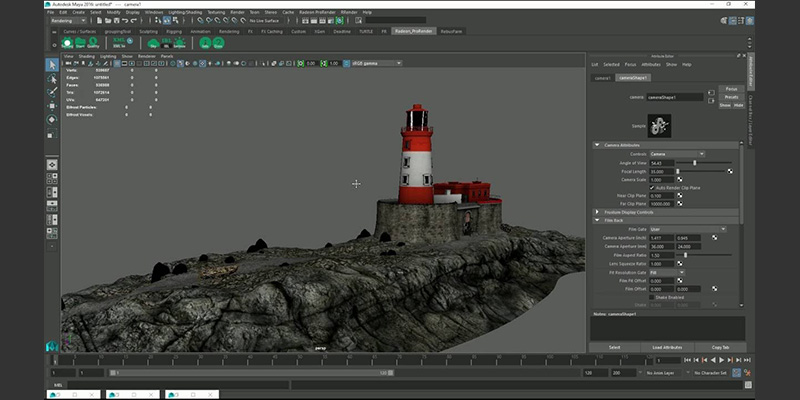Enable the Shake Enabled checkbox

(652, 297)
